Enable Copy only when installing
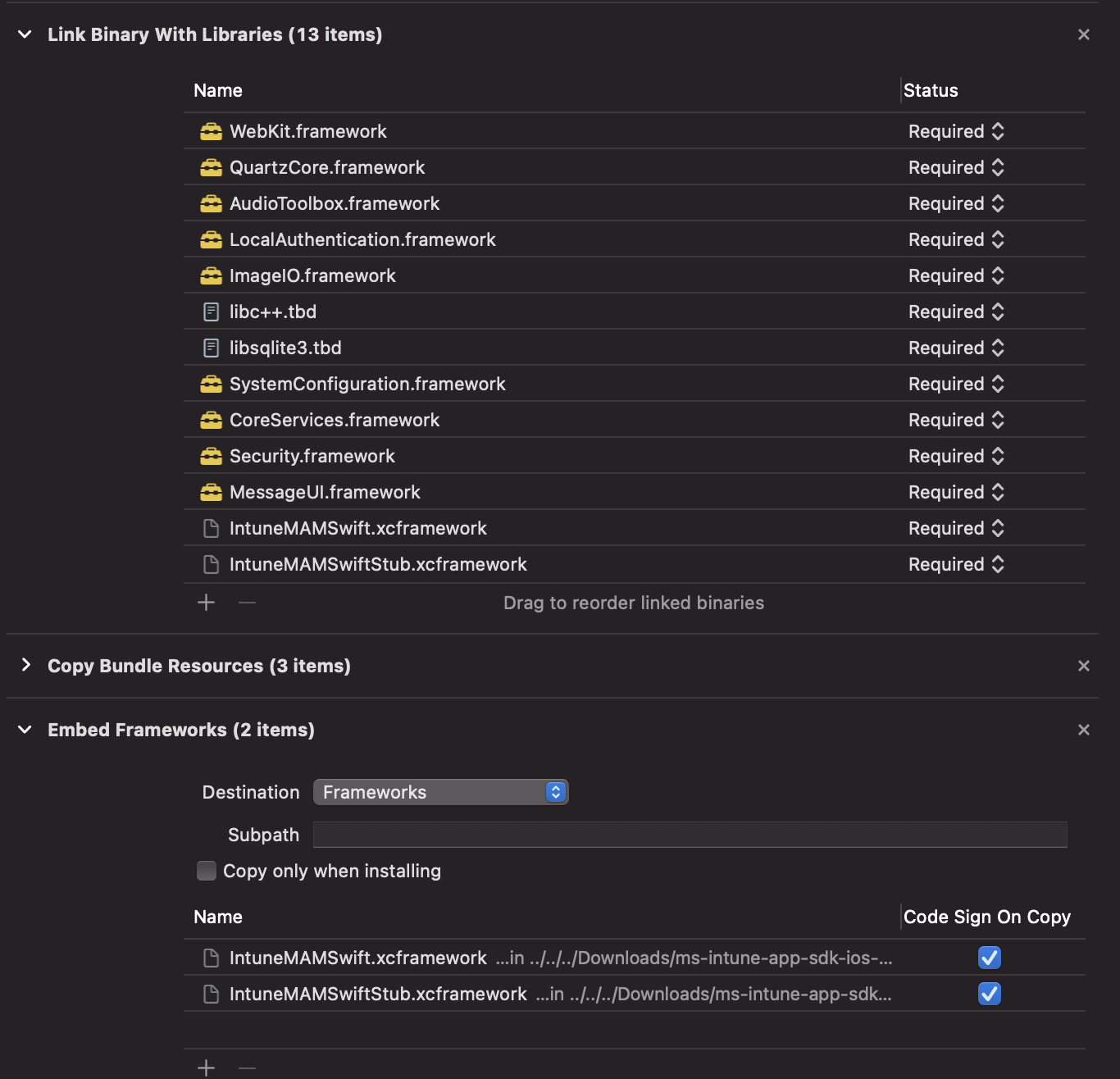 point(206,871)
